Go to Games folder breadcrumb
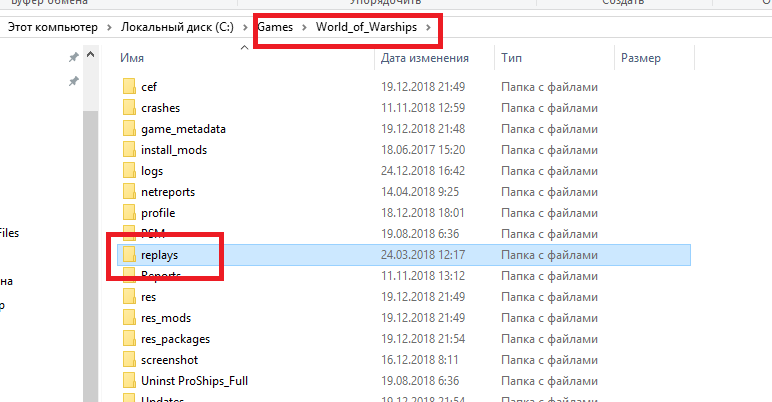The image size is (772, 402). click(x=275, y=27)
